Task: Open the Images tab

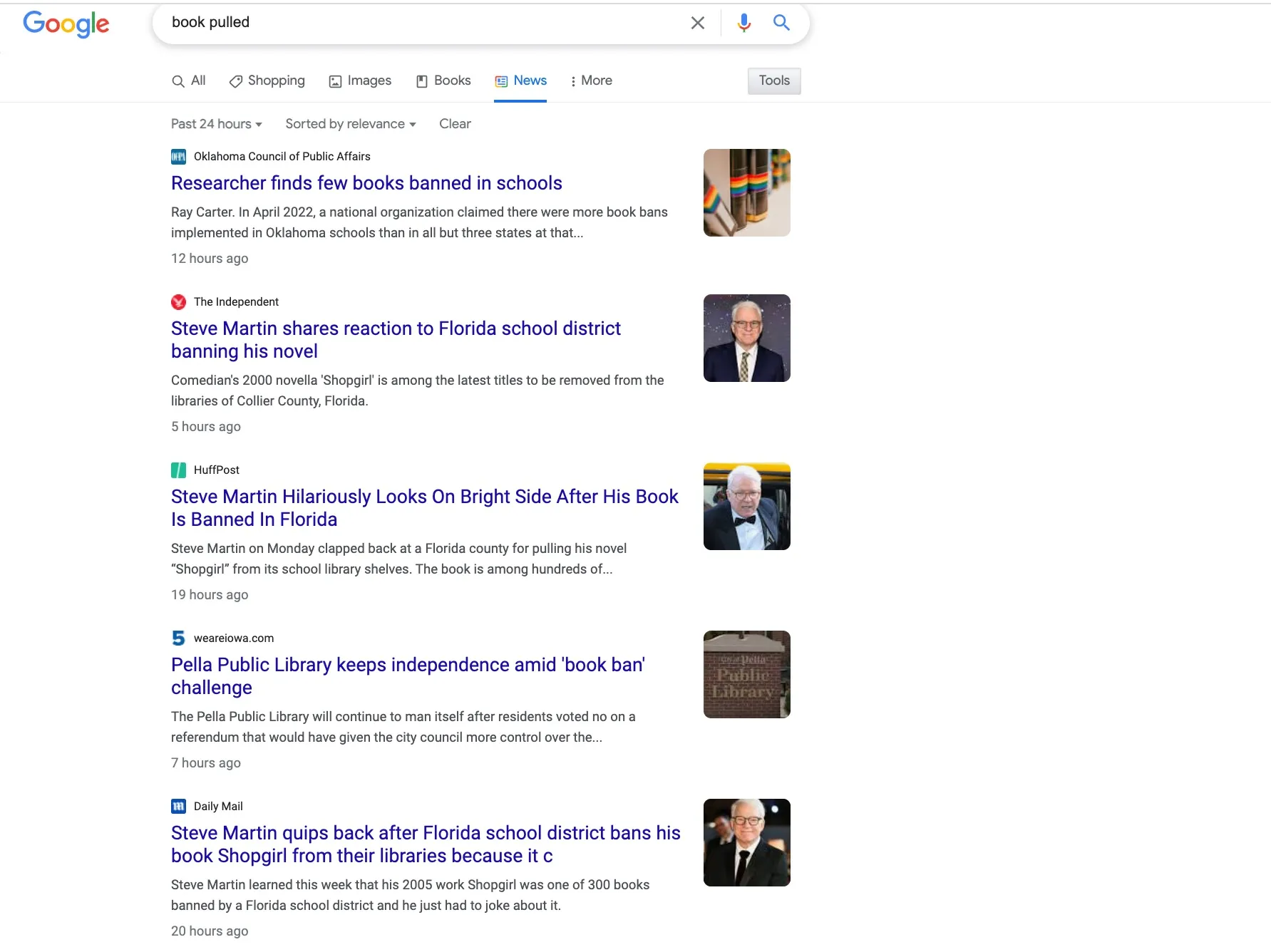Action: tap(360, 81)
